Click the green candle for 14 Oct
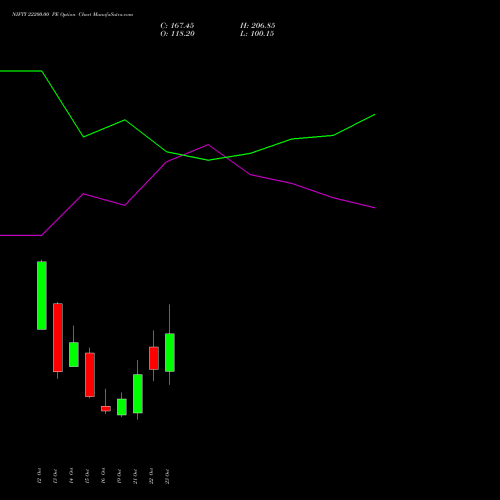 (74, 354)
